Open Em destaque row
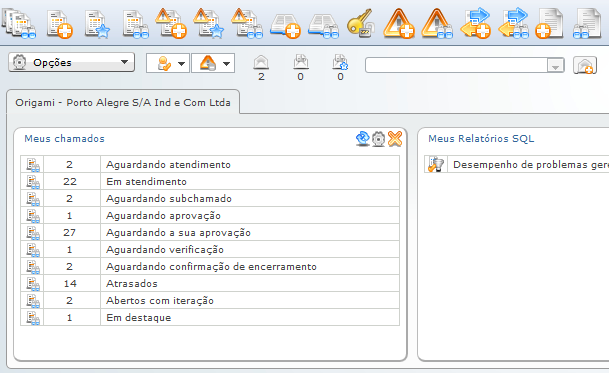The height and width of the screenshot is (373, 609). coord(210,317)
